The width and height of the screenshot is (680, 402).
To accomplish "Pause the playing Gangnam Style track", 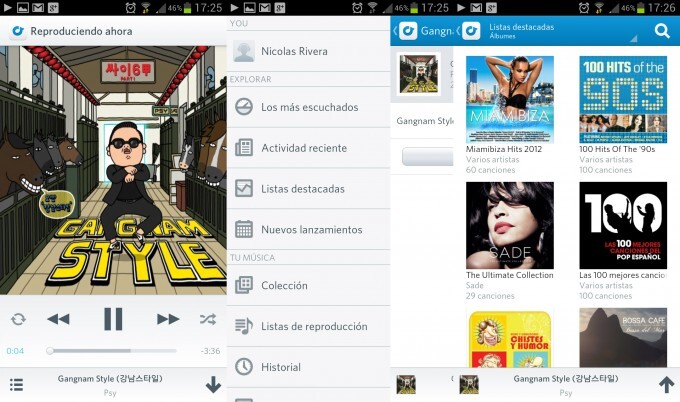I will tap(113, 319).
